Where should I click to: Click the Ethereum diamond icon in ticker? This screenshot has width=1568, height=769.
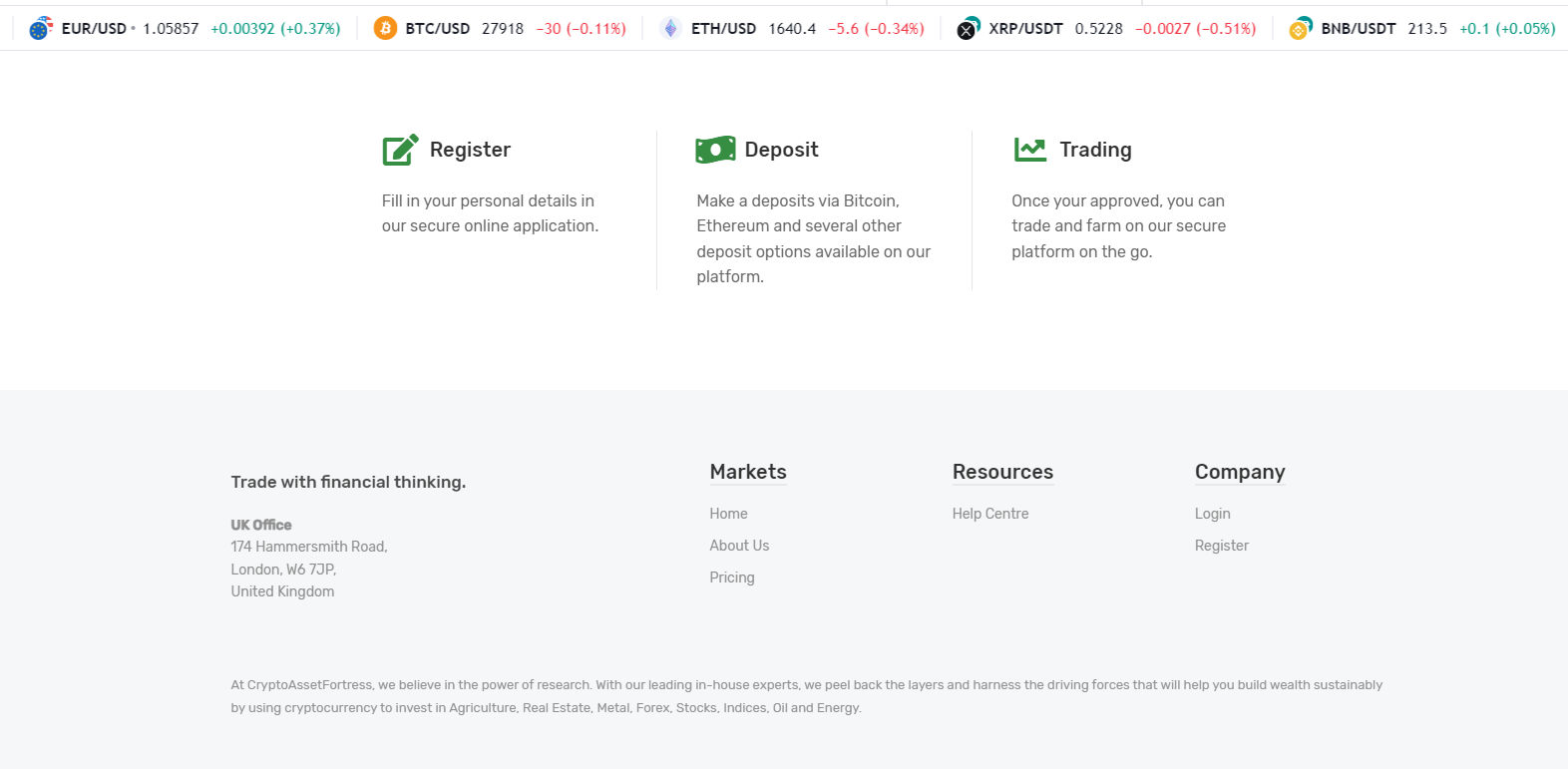point(670,29)
